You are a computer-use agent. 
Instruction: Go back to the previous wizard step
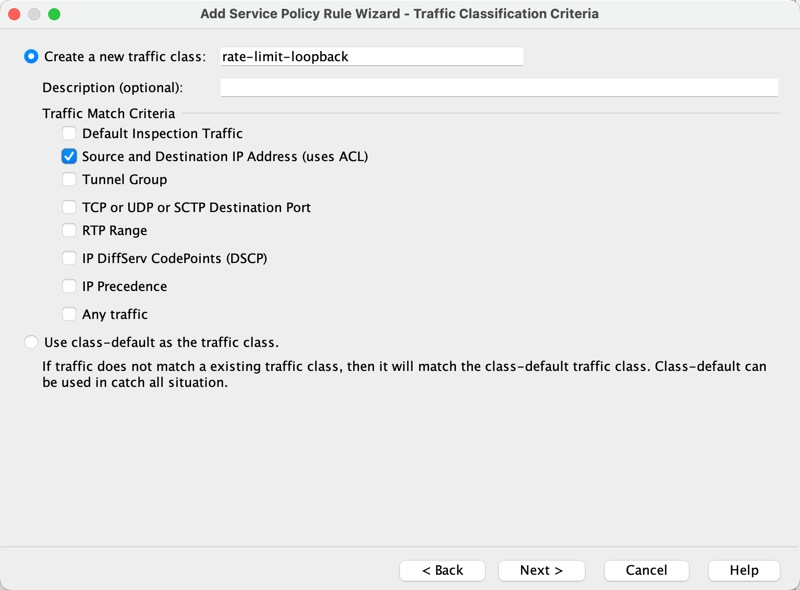(x=442, y=569)
